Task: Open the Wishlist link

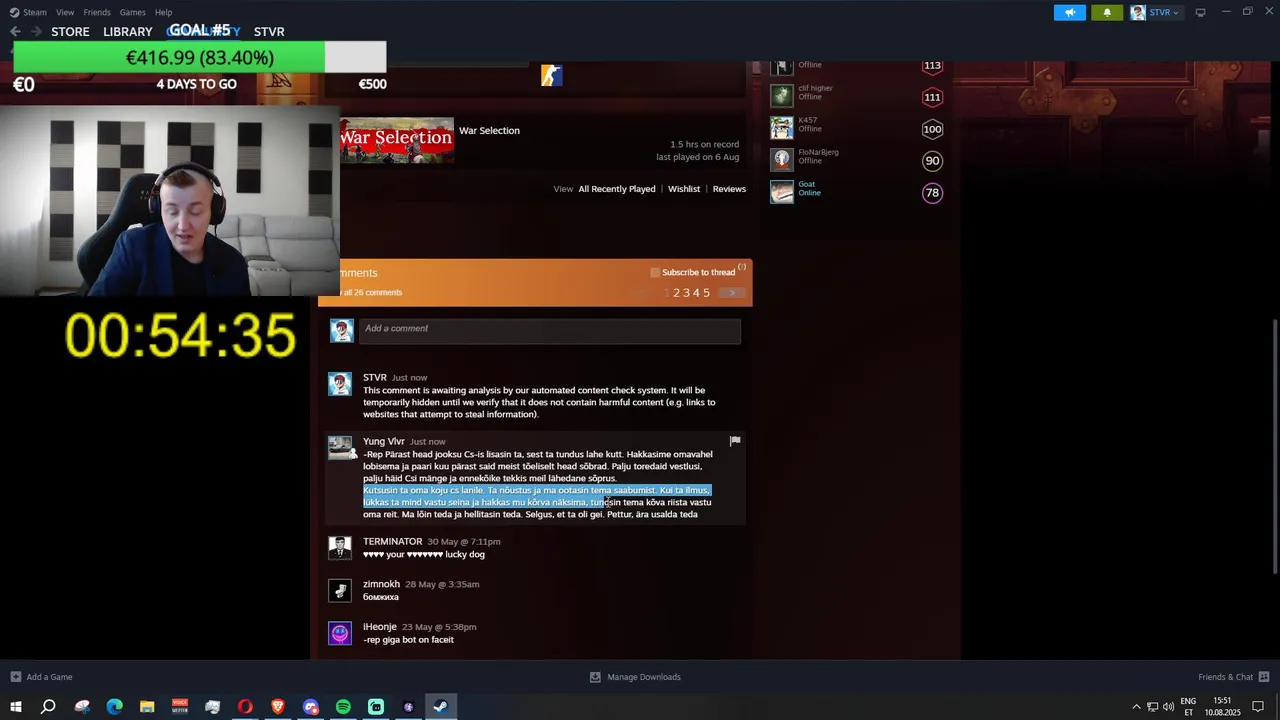Action: pos(684,189)
